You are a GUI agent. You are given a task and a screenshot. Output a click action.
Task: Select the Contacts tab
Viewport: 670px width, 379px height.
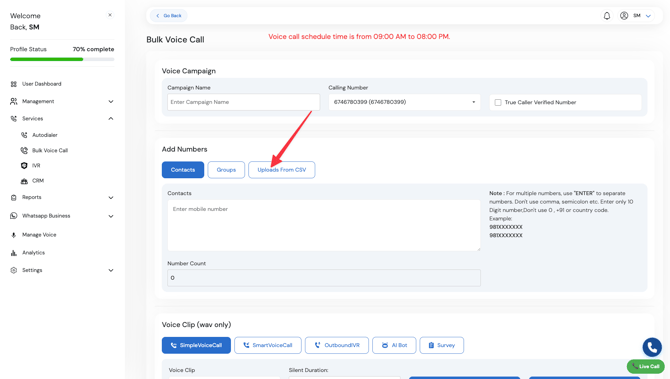183,170
